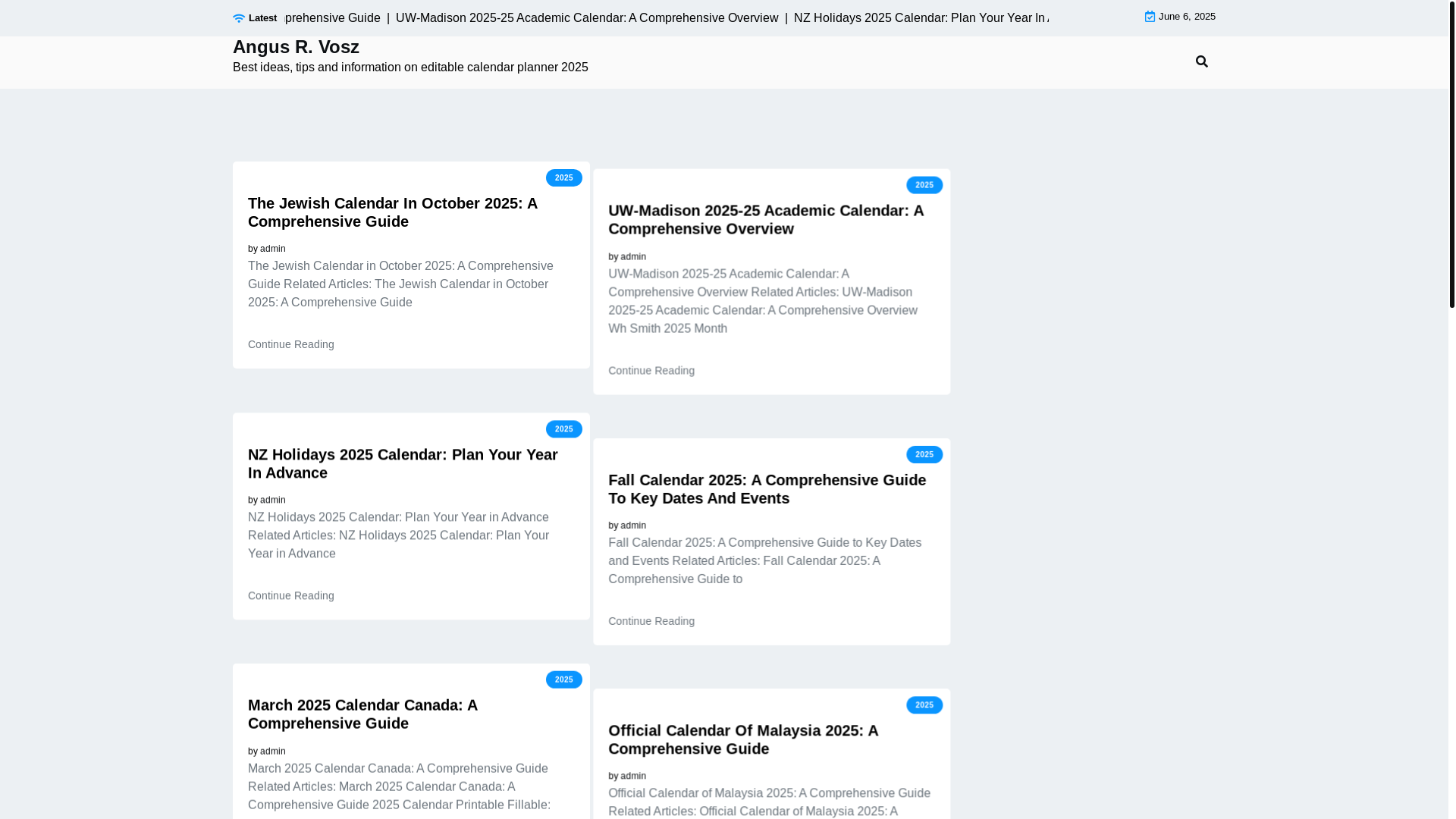Click the June 6, 2025 date text

[x=1187, y=17]
